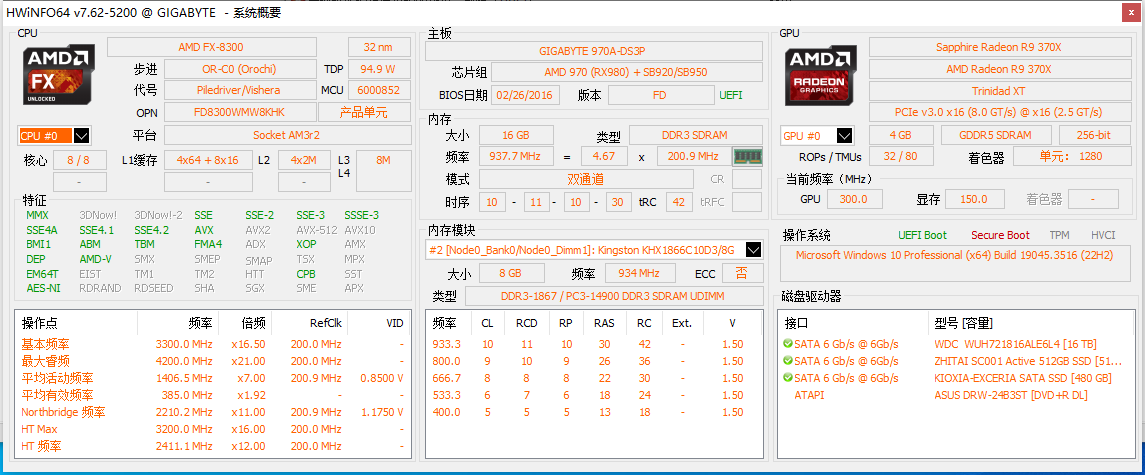Click the AMD FX-8300 CPU name field
Image resolution: width=1145 pixels, height=475 pixels.
click(x=210, y=47)
